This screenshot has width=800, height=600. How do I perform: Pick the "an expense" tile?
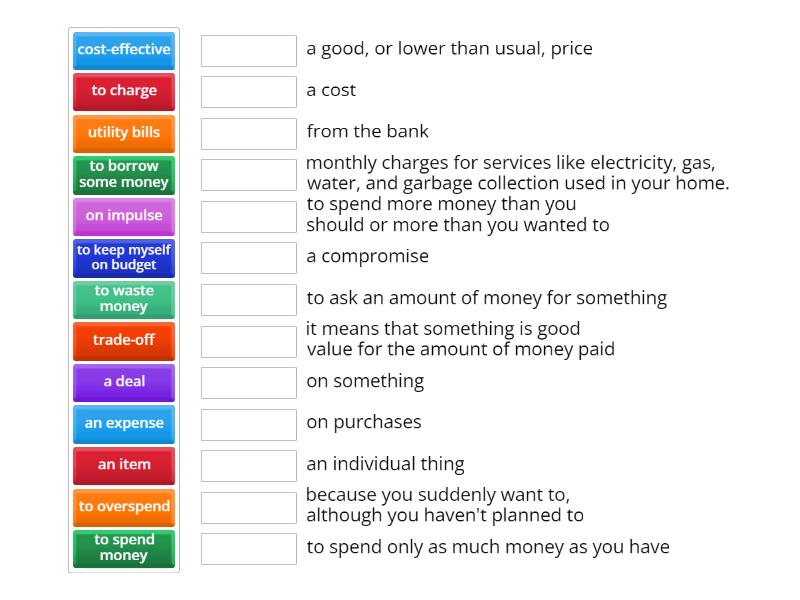(123, 423)
